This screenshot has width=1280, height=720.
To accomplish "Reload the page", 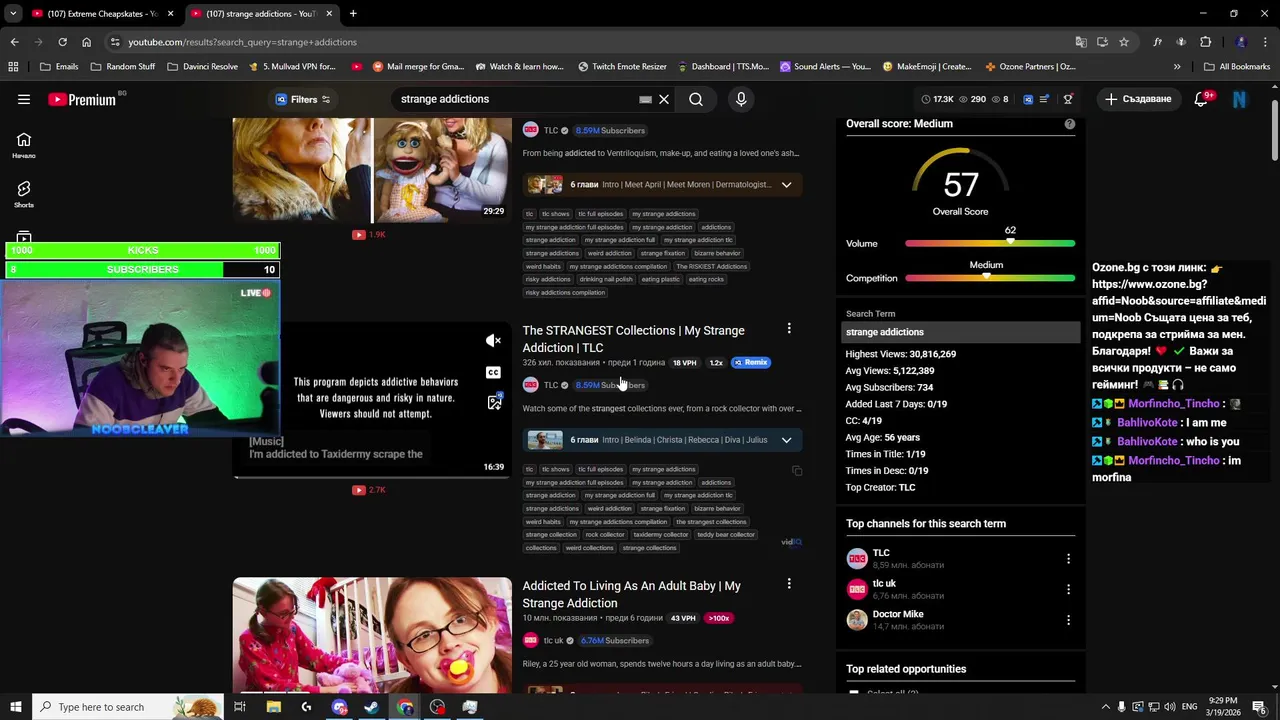I will click(x=62, y=42).
